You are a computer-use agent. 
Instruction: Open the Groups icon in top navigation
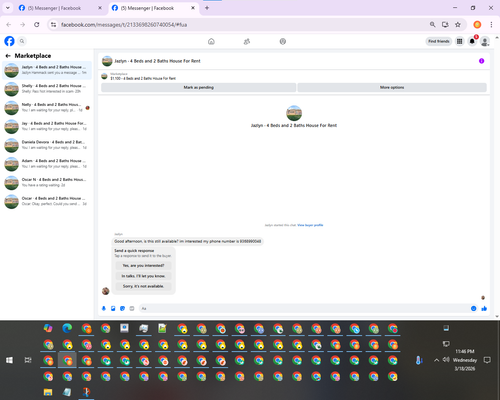[x=283, y=41]
